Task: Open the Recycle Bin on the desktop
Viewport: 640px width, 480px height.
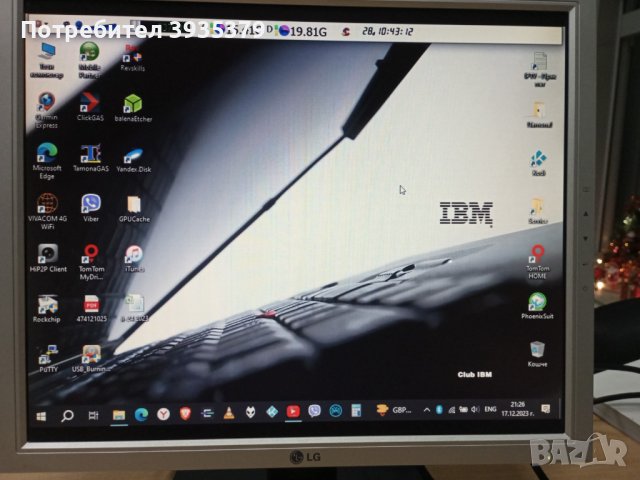Action: (537, 349)
